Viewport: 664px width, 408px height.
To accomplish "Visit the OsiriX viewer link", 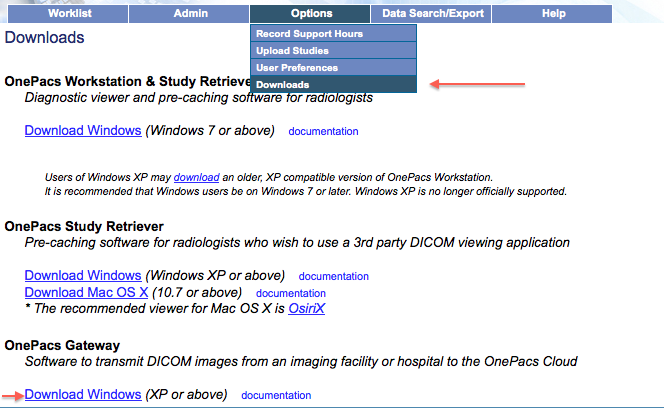I will tap(307, 308).
